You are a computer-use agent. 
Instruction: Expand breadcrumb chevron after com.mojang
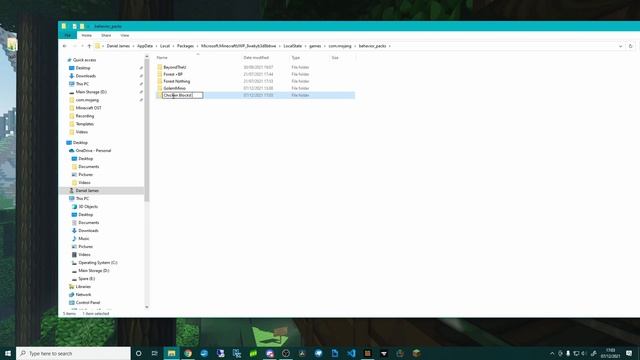click(x=355, y=46)
